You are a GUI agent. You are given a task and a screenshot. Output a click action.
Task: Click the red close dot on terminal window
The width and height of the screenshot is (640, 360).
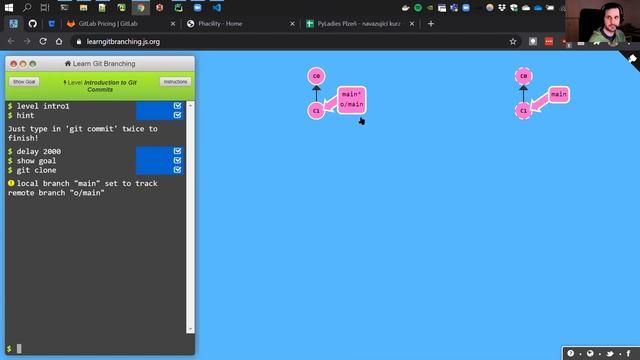coord(13,64)
